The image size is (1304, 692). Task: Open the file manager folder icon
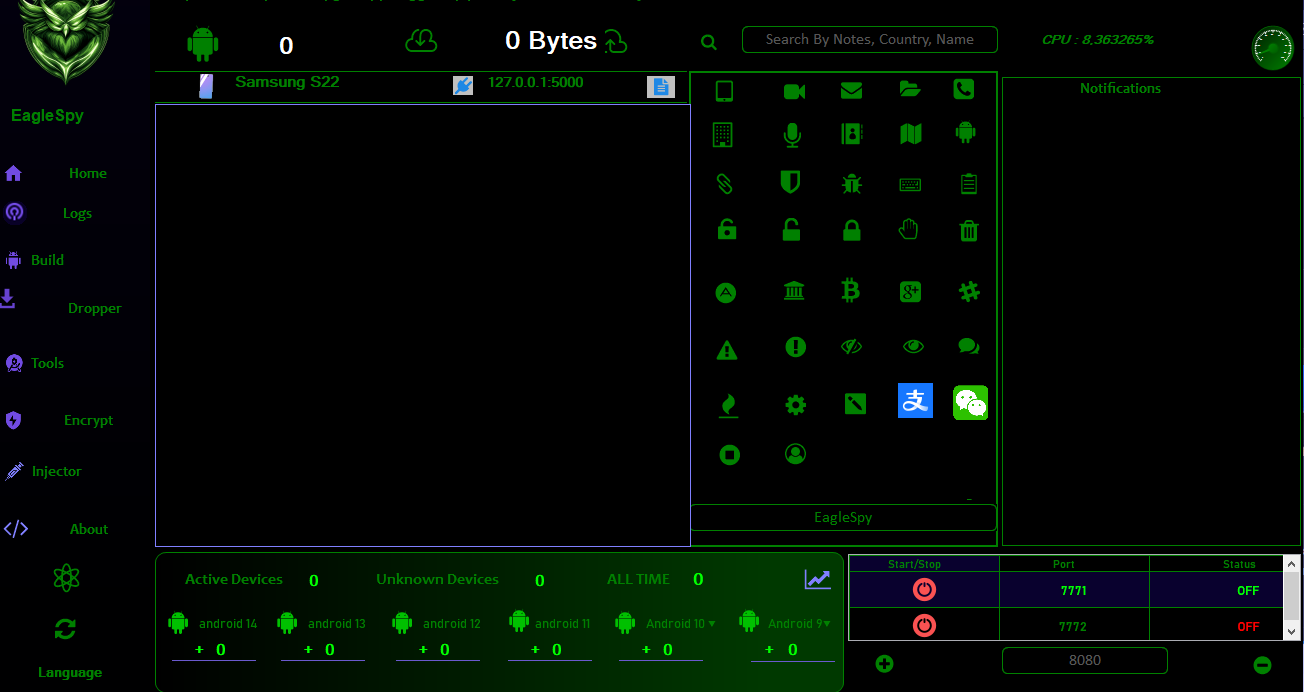coord(910,89)
